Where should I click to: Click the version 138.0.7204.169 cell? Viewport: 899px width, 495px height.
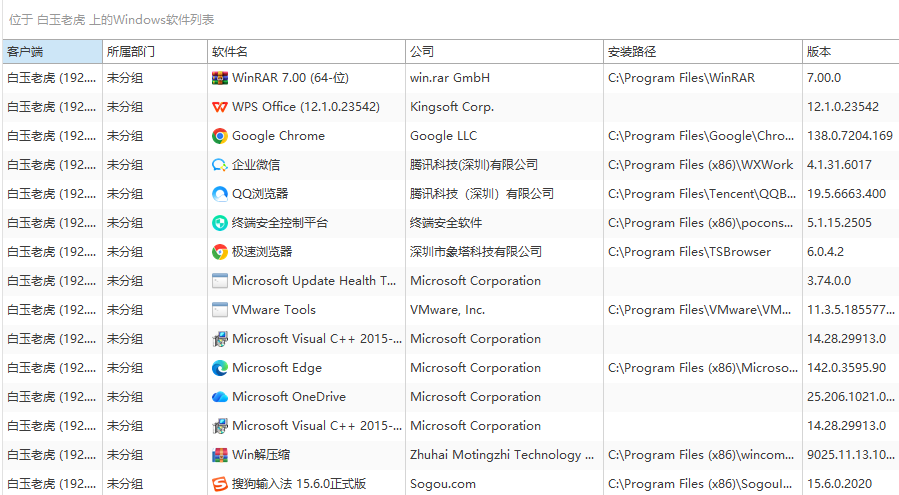coord(850,136)
